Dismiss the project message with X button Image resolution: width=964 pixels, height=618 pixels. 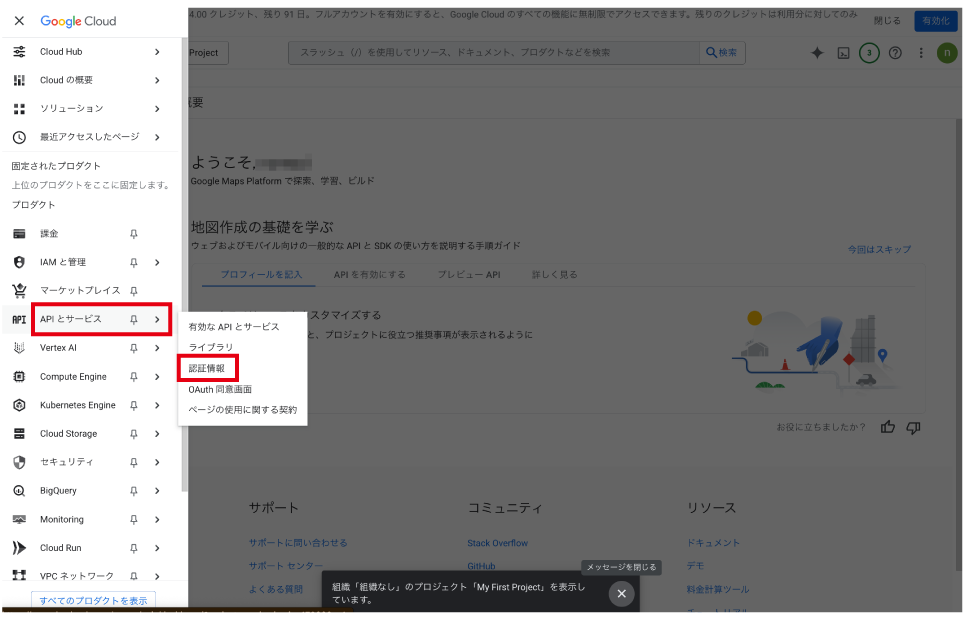(x=621, y=594)
